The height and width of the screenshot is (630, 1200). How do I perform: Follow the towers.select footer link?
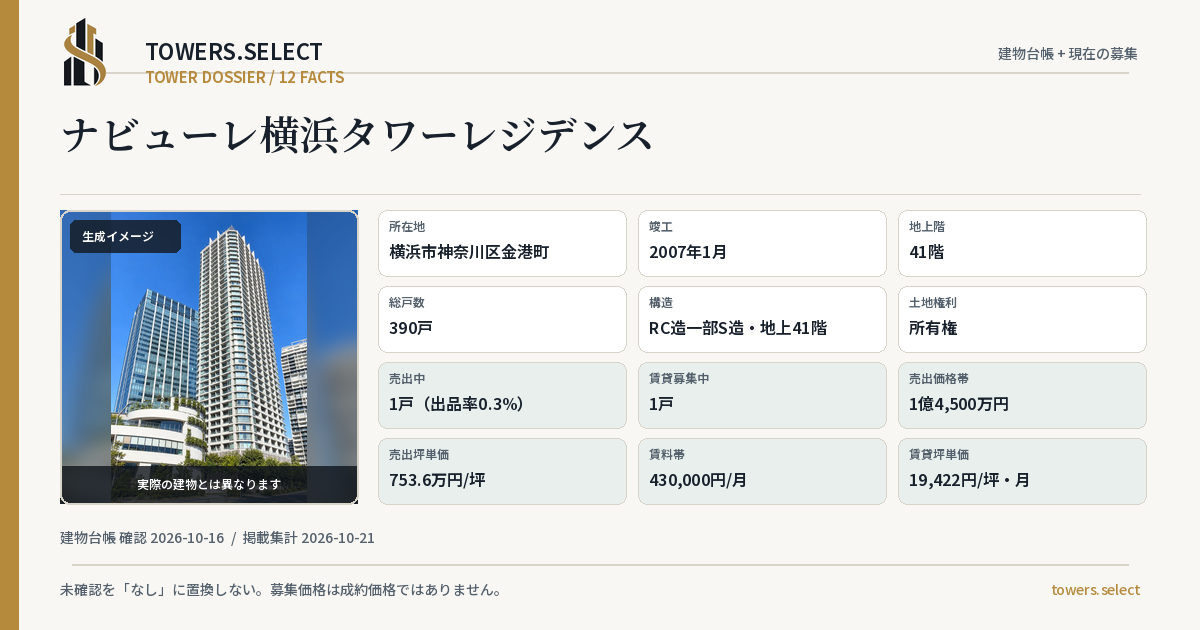(x=1095, y=590)
